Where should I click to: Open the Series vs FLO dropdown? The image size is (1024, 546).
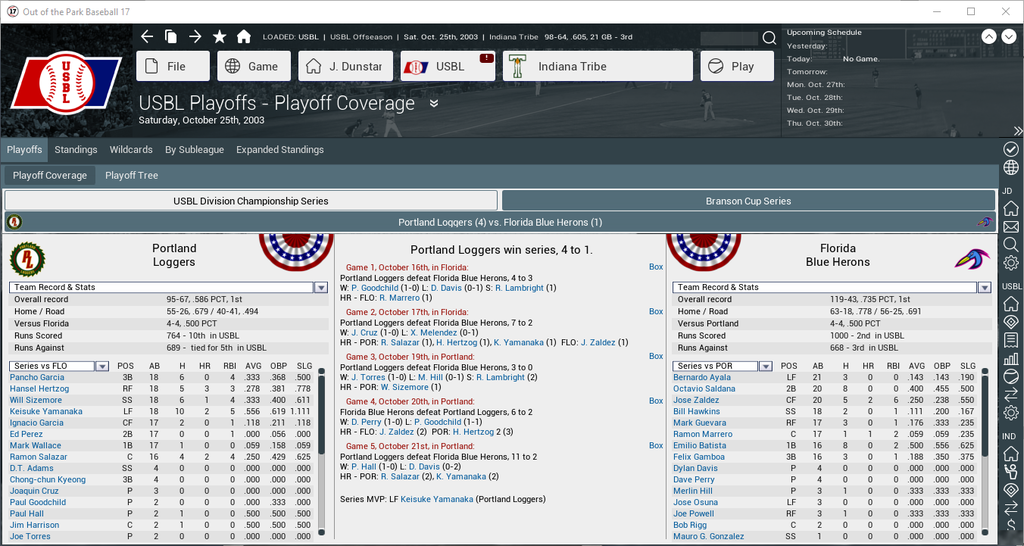pyautogui.click(x=102, y=366)
